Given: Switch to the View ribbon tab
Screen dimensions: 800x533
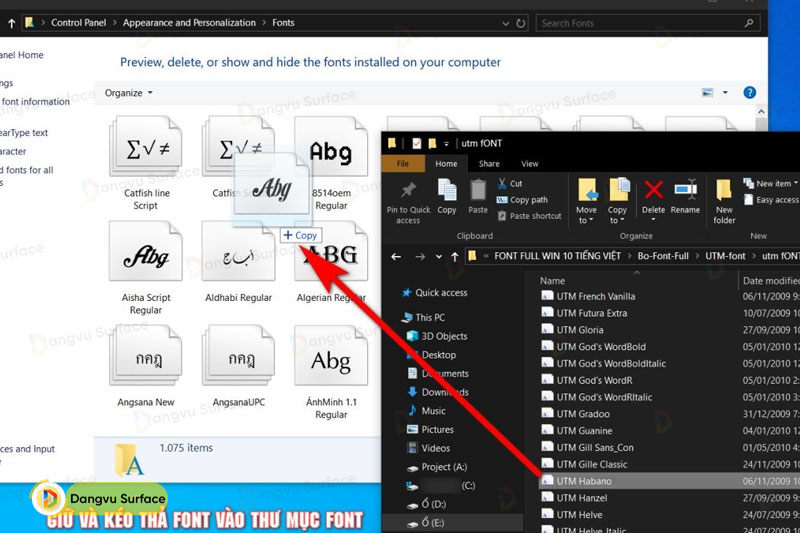Looking at the screenshot, I should pyautogui.click(x=530, y=164).
